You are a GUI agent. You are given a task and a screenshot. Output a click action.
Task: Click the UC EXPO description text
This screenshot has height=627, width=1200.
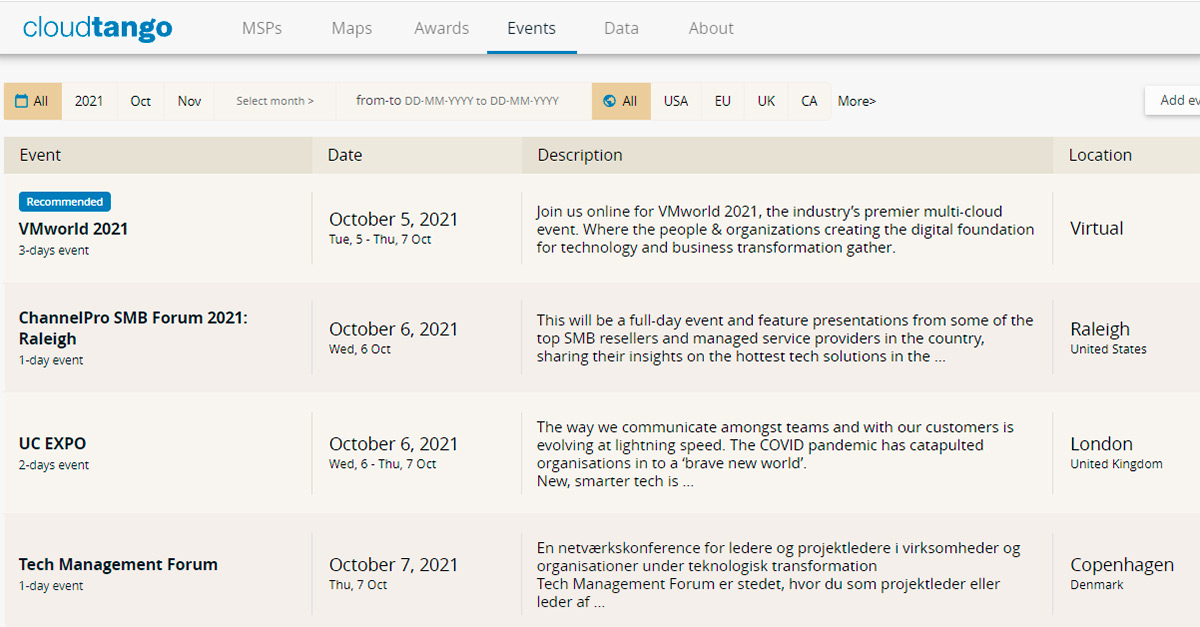coord(775,454)
